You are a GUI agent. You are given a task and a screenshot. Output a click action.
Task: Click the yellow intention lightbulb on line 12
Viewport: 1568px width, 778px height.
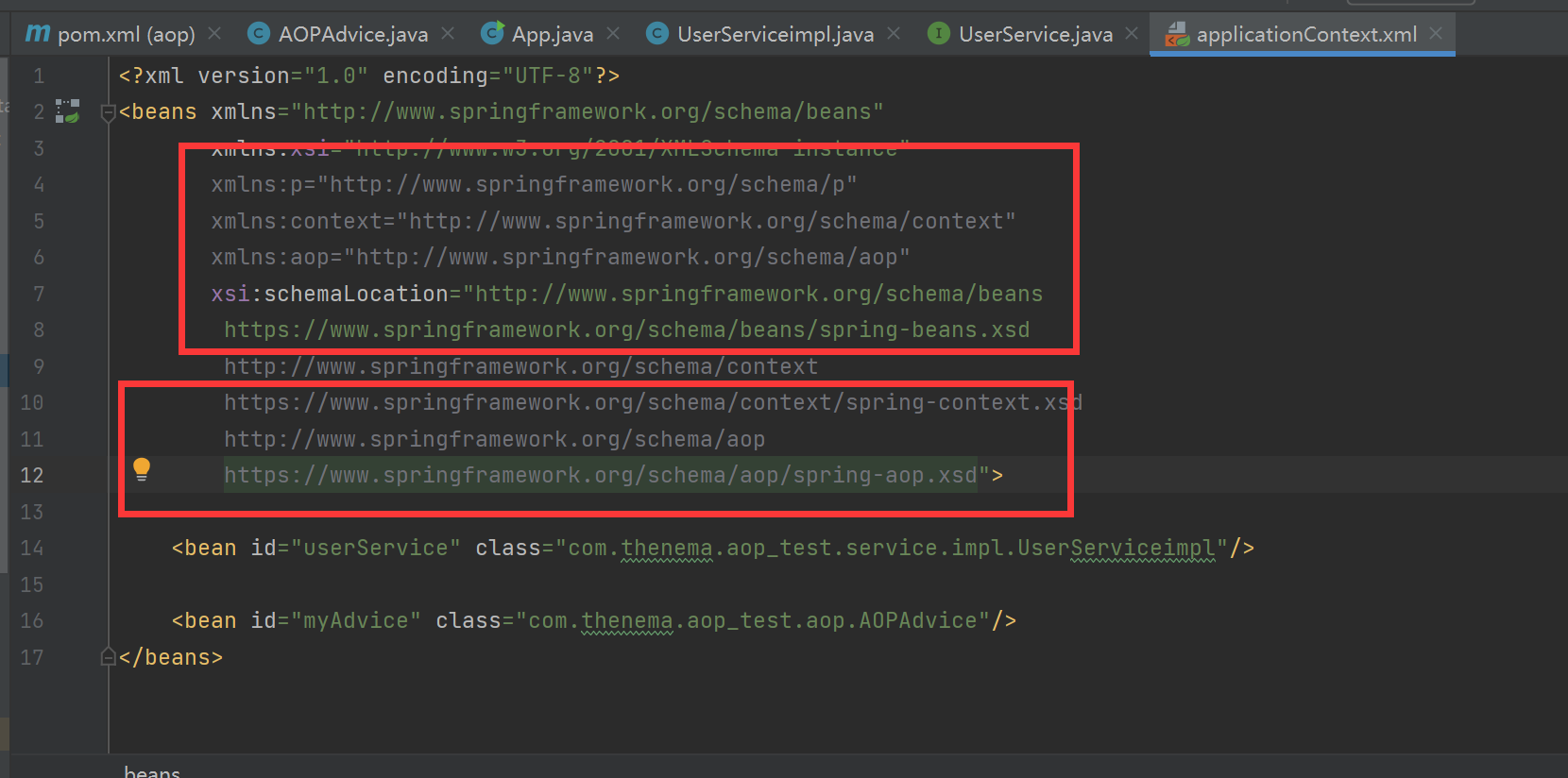tap(142, 469)
